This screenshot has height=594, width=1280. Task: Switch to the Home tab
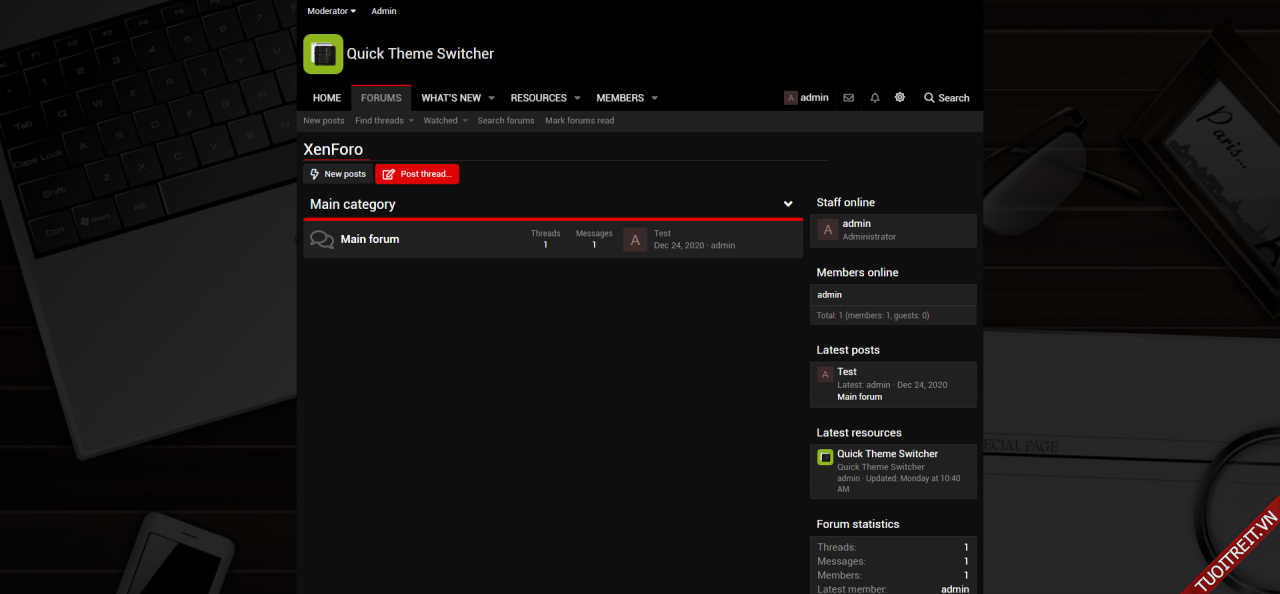[x=327, y=98]
